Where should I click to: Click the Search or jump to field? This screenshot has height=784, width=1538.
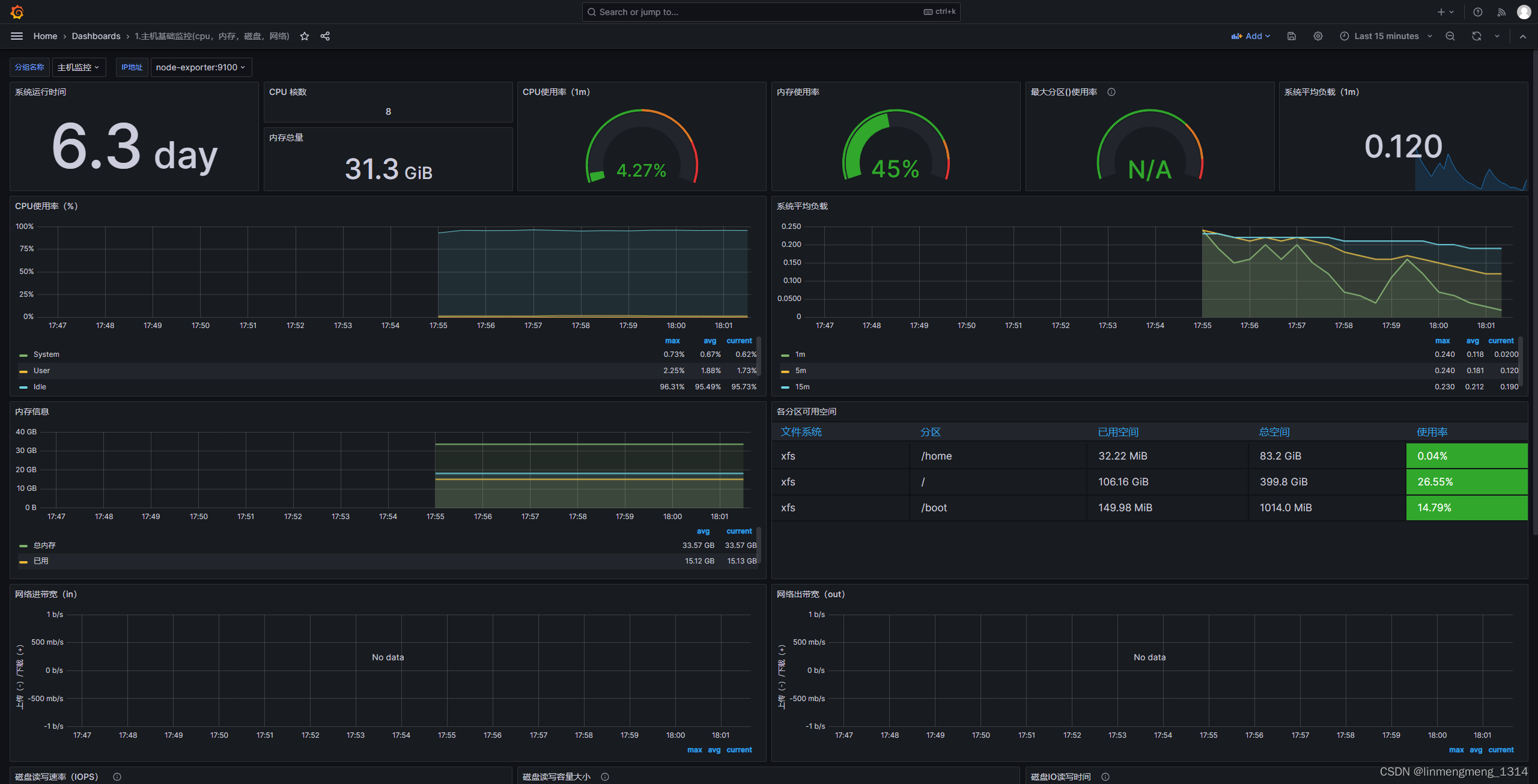771,12
